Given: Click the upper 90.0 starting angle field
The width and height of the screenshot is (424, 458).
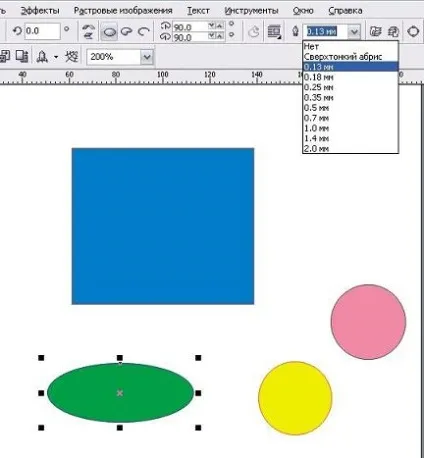Looking at the screenshot, I should pos(189,27).
